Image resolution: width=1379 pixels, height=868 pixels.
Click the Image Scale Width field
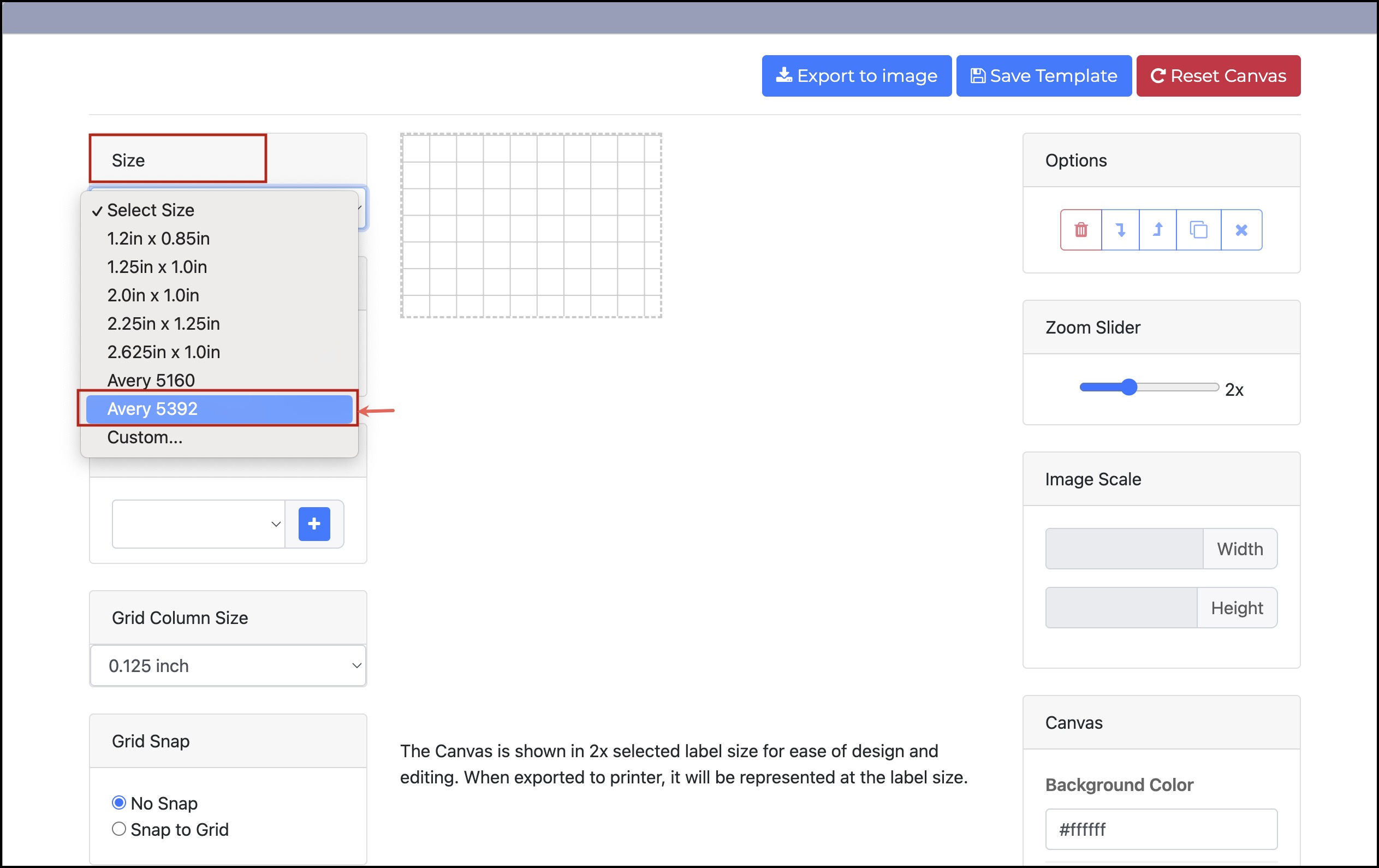(1124, 549)
